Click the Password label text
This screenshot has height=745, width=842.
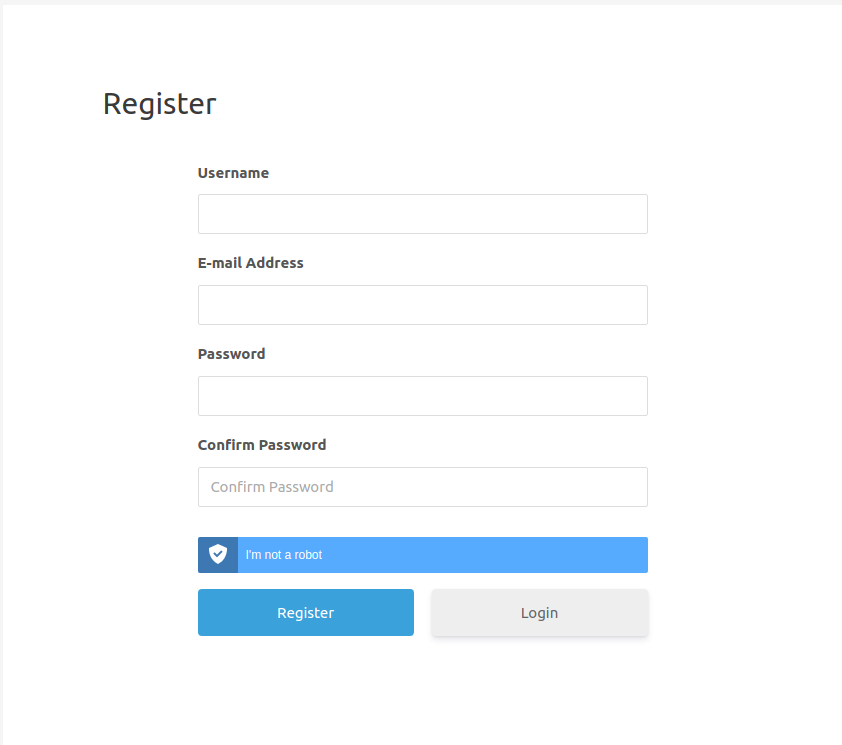(x=231, y=354)
